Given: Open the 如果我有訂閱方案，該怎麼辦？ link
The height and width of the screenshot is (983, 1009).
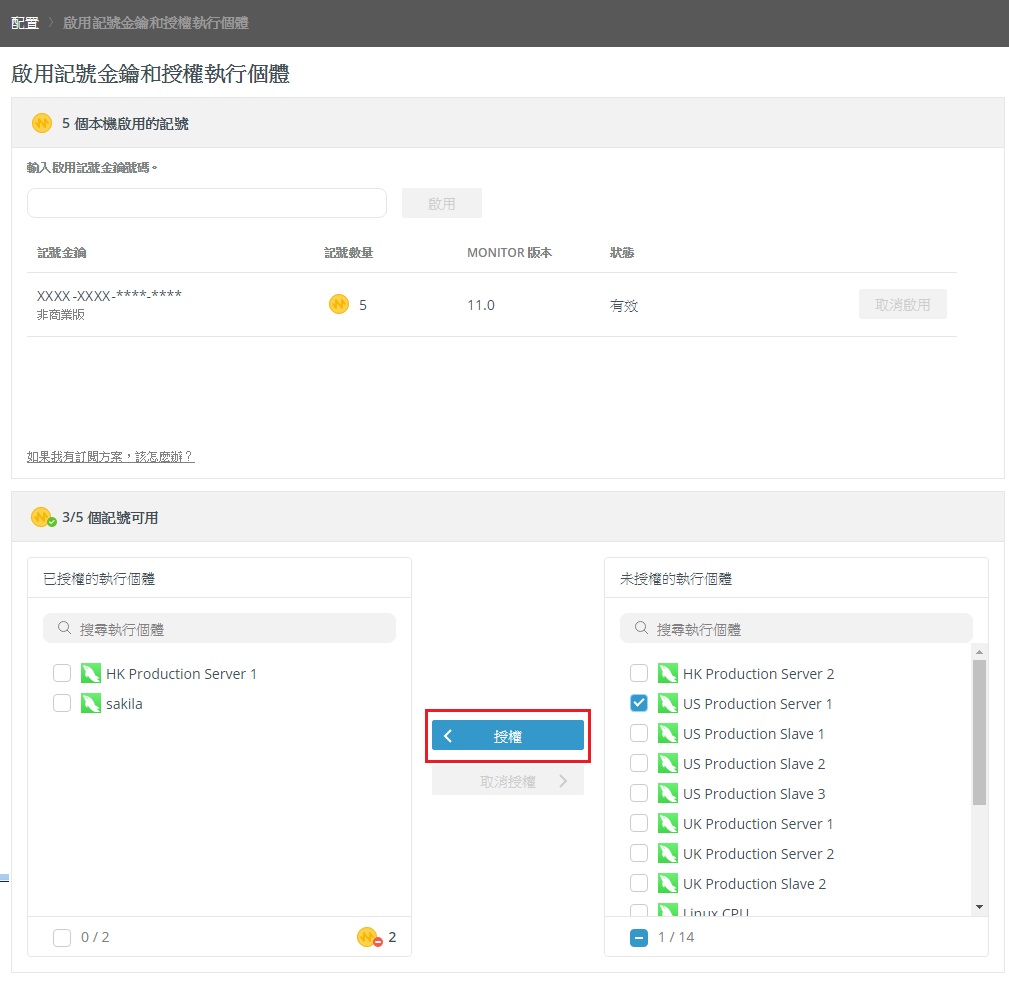Looking at the screenshot, I should (x=110, y=456).
